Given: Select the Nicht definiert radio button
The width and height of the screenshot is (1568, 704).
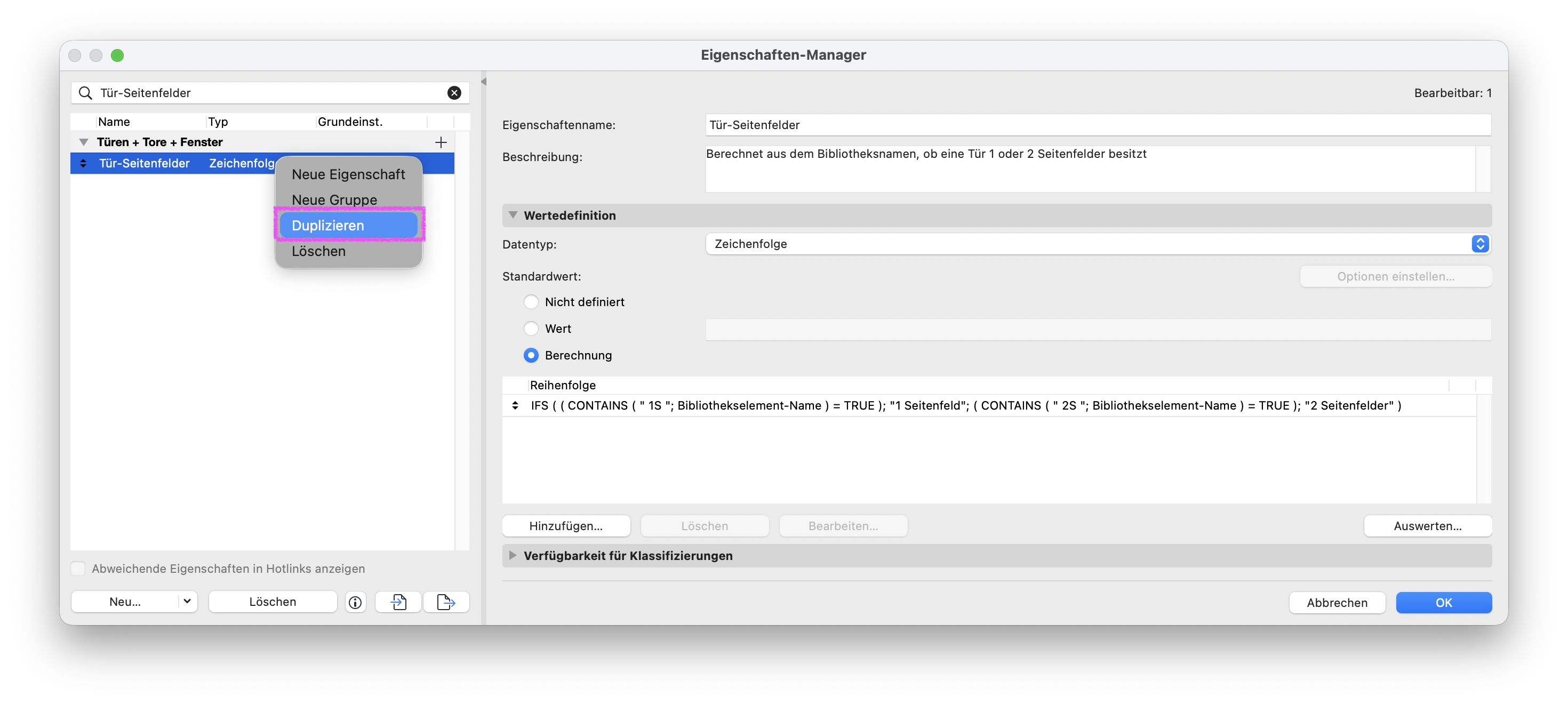Looking at the screenshot, I should tap(531, 302).
